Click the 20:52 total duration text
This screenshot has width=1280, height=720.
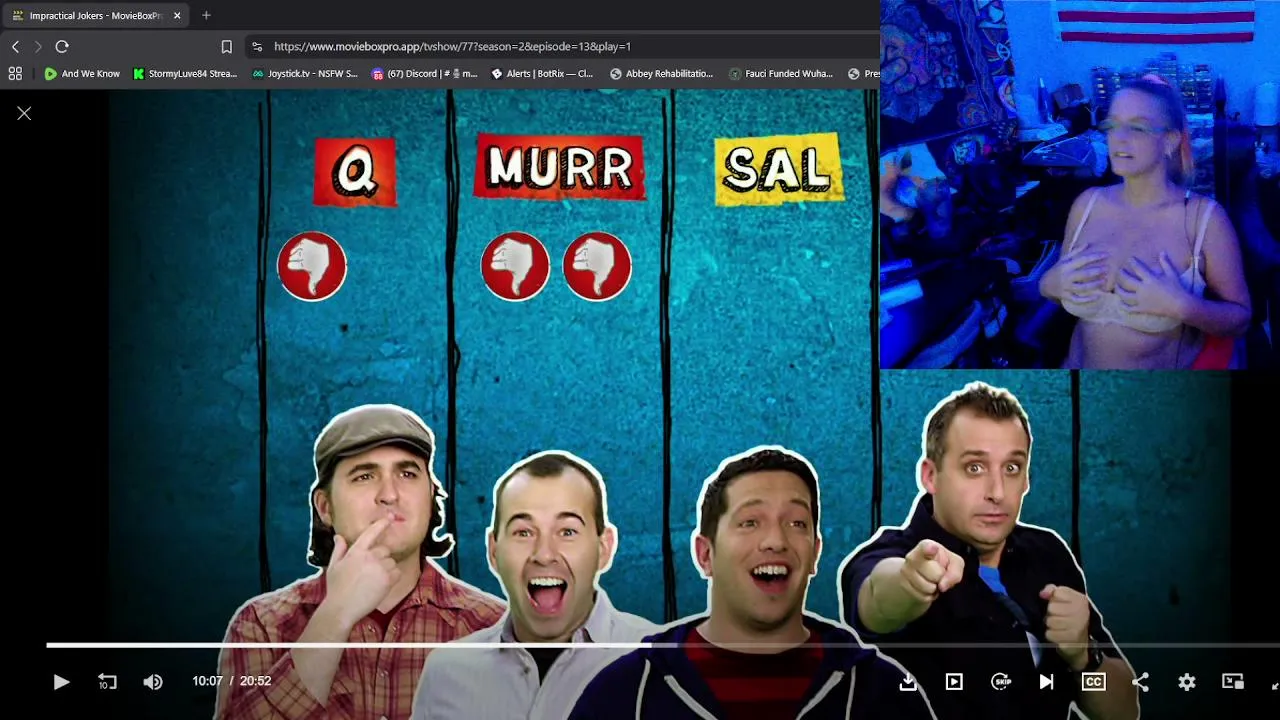pos(255,681)
